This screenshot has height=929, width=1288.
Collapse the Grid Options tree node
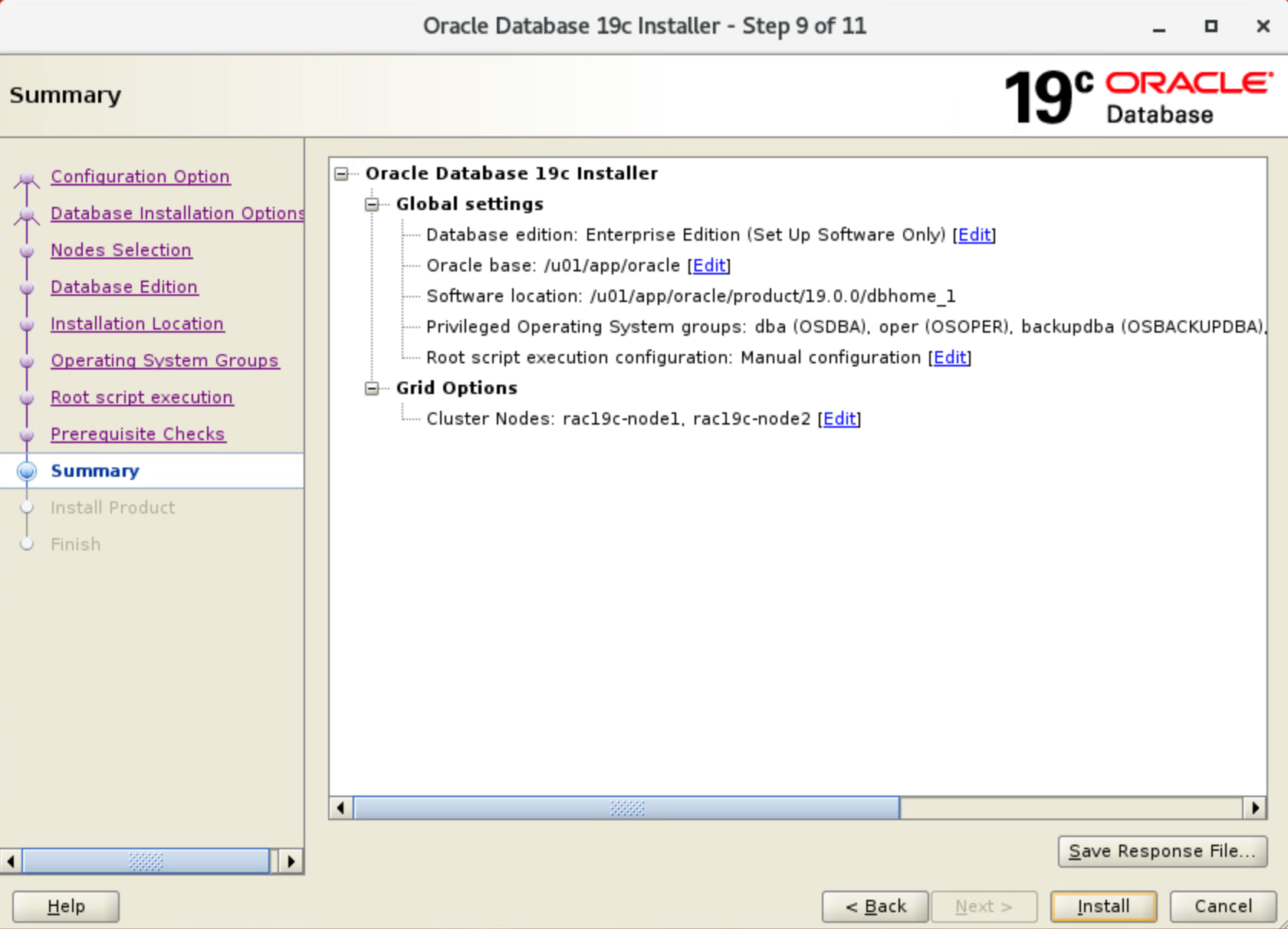point(372,389)
